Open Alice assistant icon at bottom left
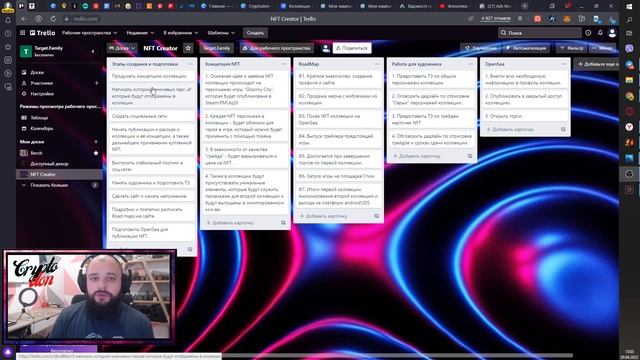The image size is (640, 360). pyautogui.click(x=8, y=352)
